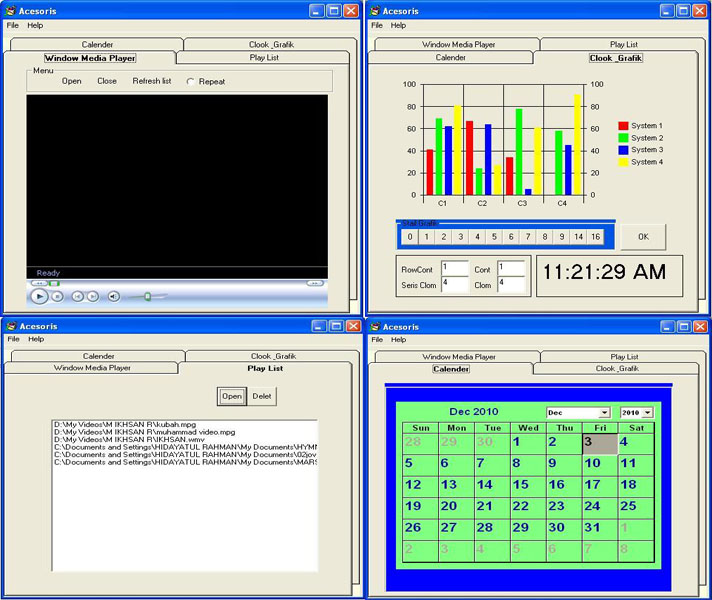Click chart style button 9
Screen dimensions: 712x600
[562, 237]
